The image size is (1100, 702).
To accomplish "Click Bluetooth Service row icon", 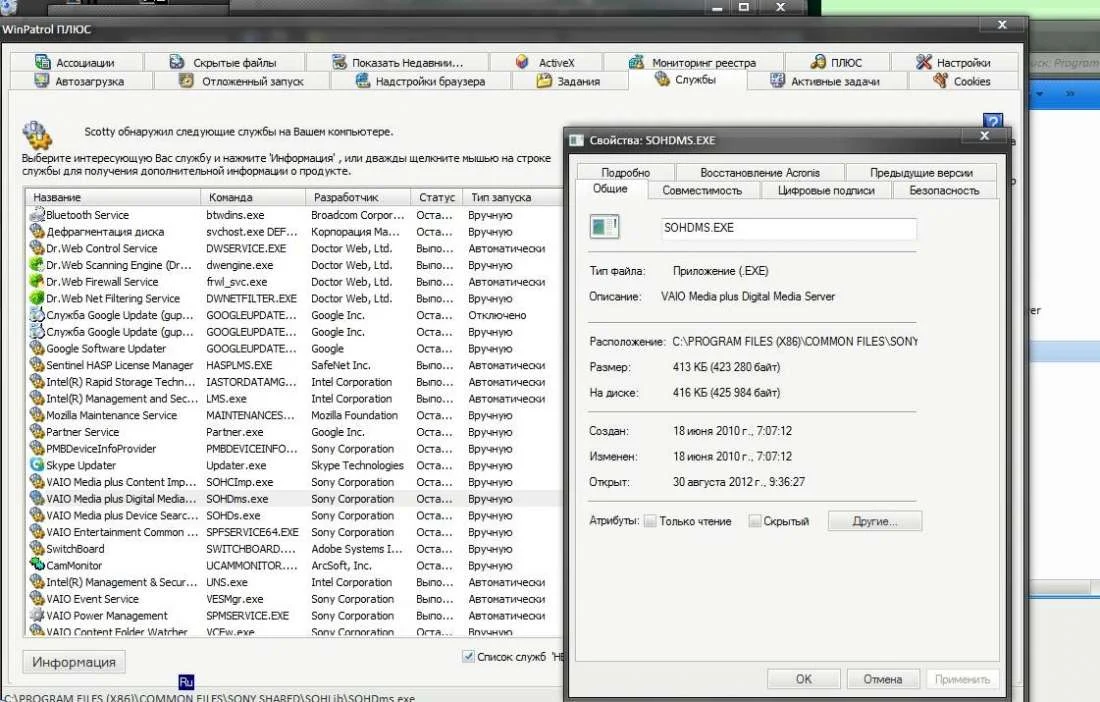I will (37, 215).
